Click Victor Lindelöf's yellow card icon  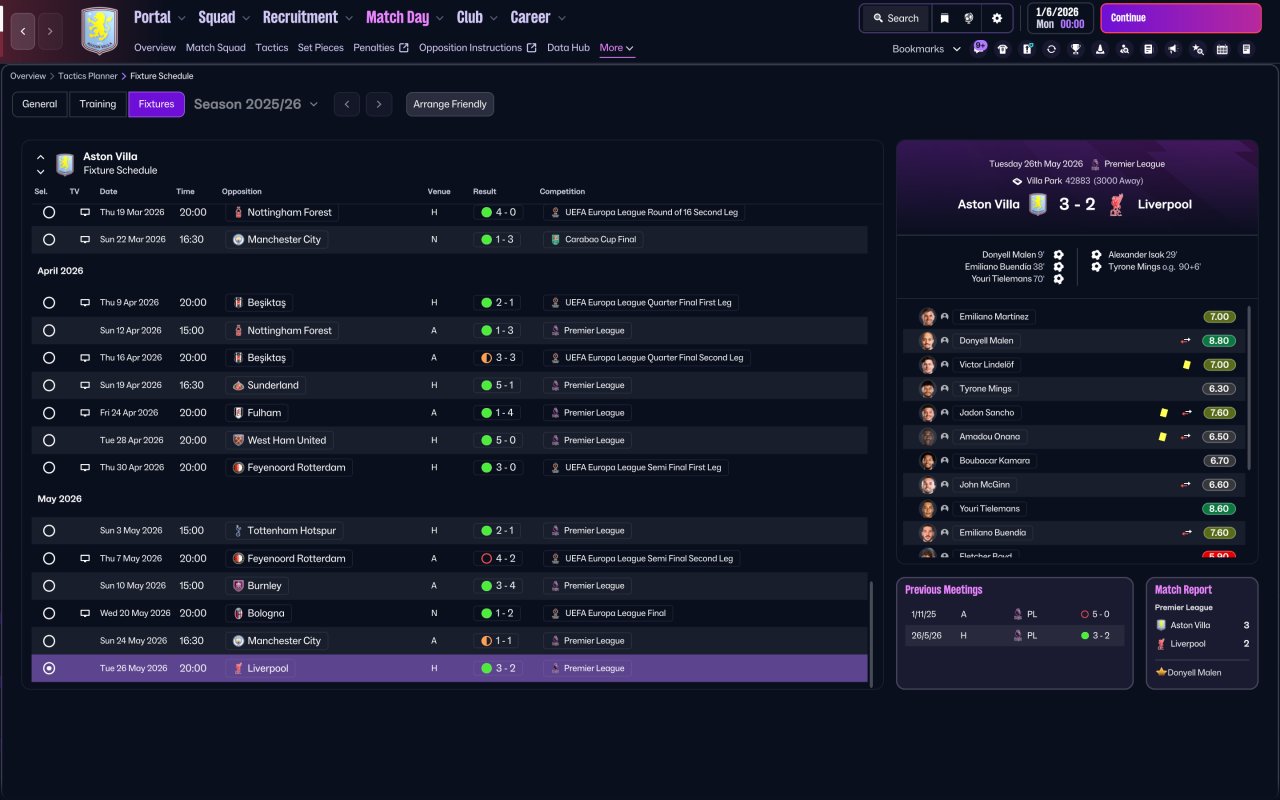coord(1187,365)
